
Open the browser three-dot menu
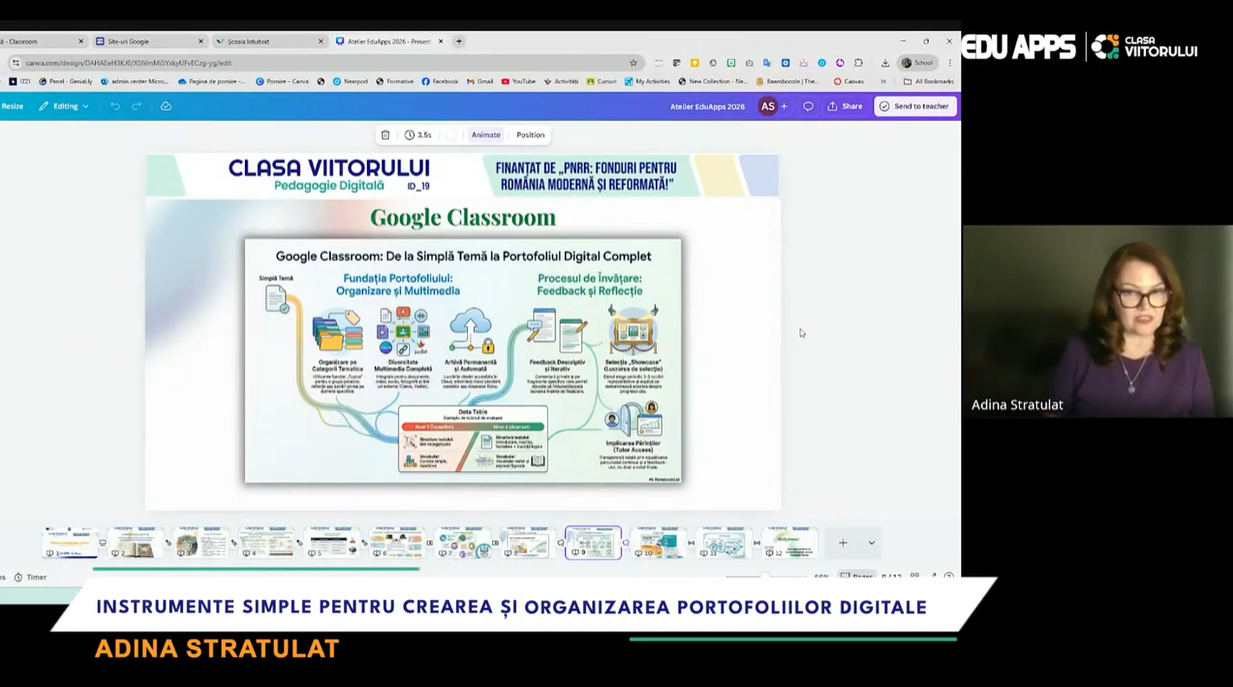coord(950,63)
